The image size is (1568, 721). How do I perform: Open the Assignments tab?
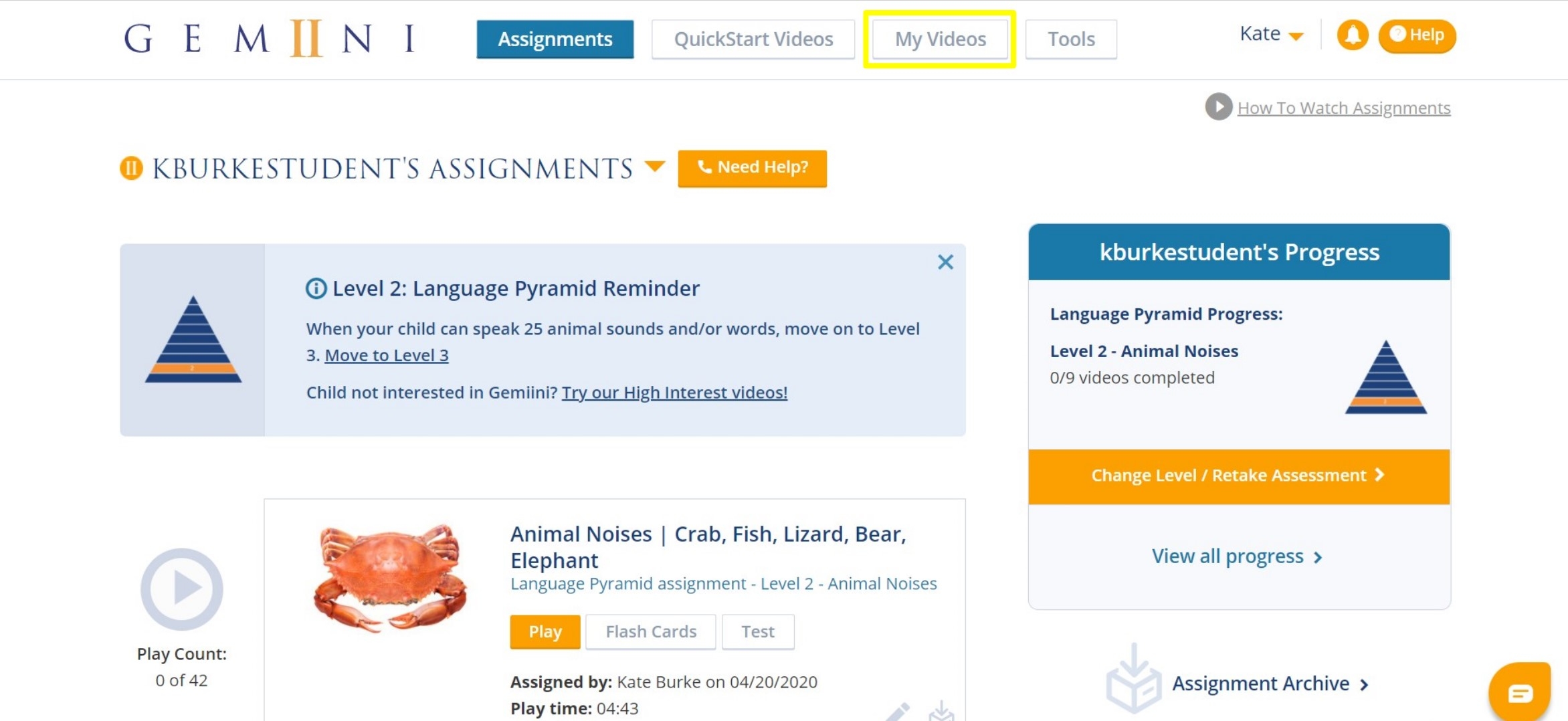coord(555,39)
